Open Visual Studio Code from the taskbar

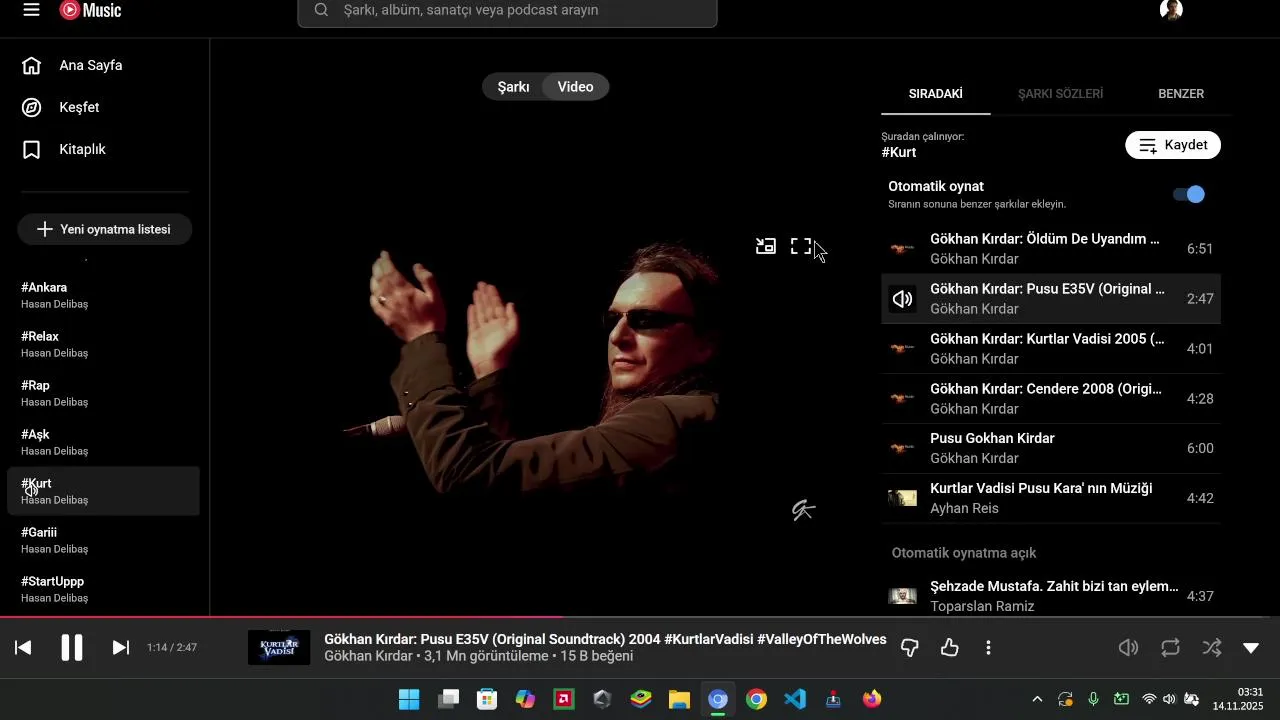click(x=795, y=699)
